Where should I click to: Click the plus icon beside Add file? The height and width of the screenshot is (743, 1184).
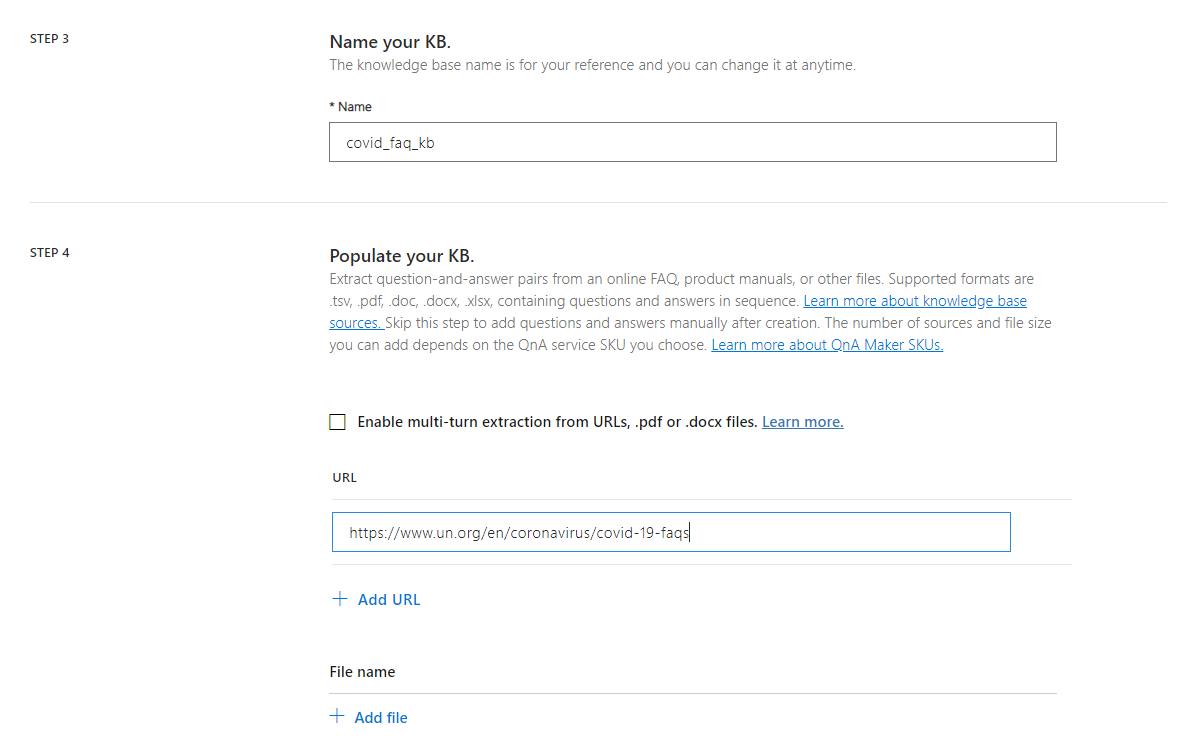(338, 717)
